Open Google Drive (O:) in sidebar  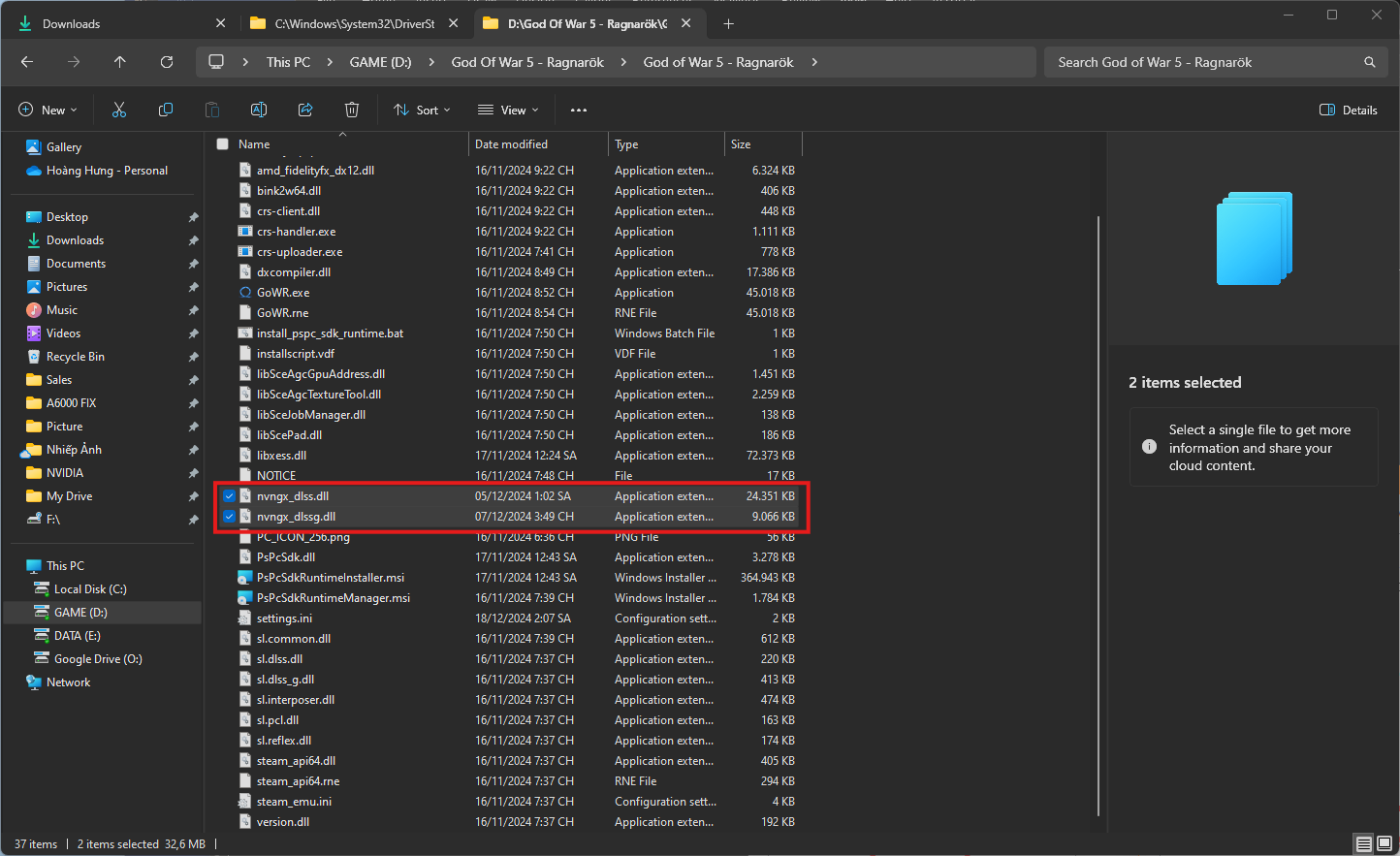pyautogui.click(x=98, y=659)
